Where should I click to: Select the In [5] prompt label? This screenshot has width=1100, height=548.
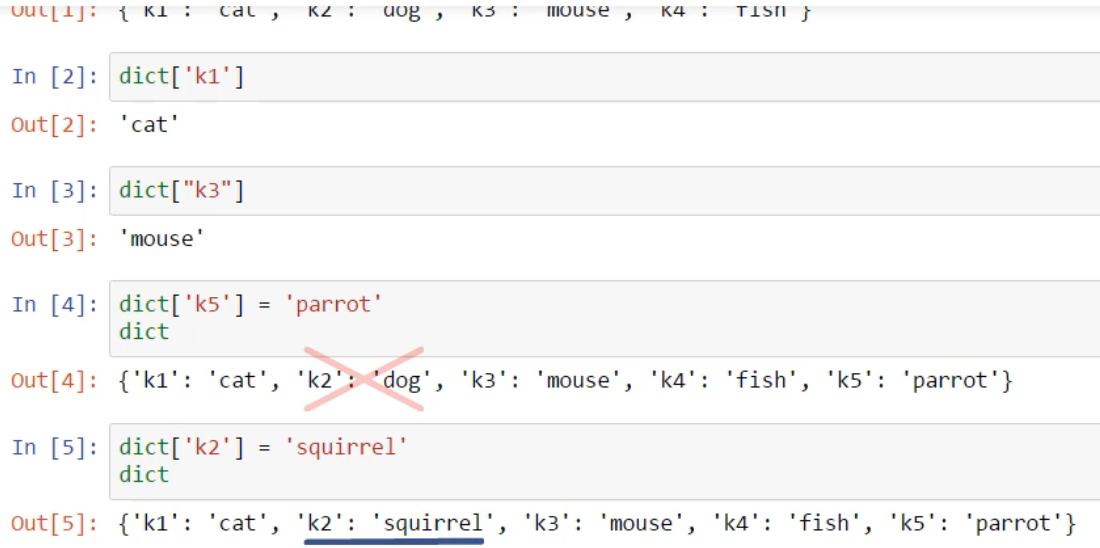point(55,447)
